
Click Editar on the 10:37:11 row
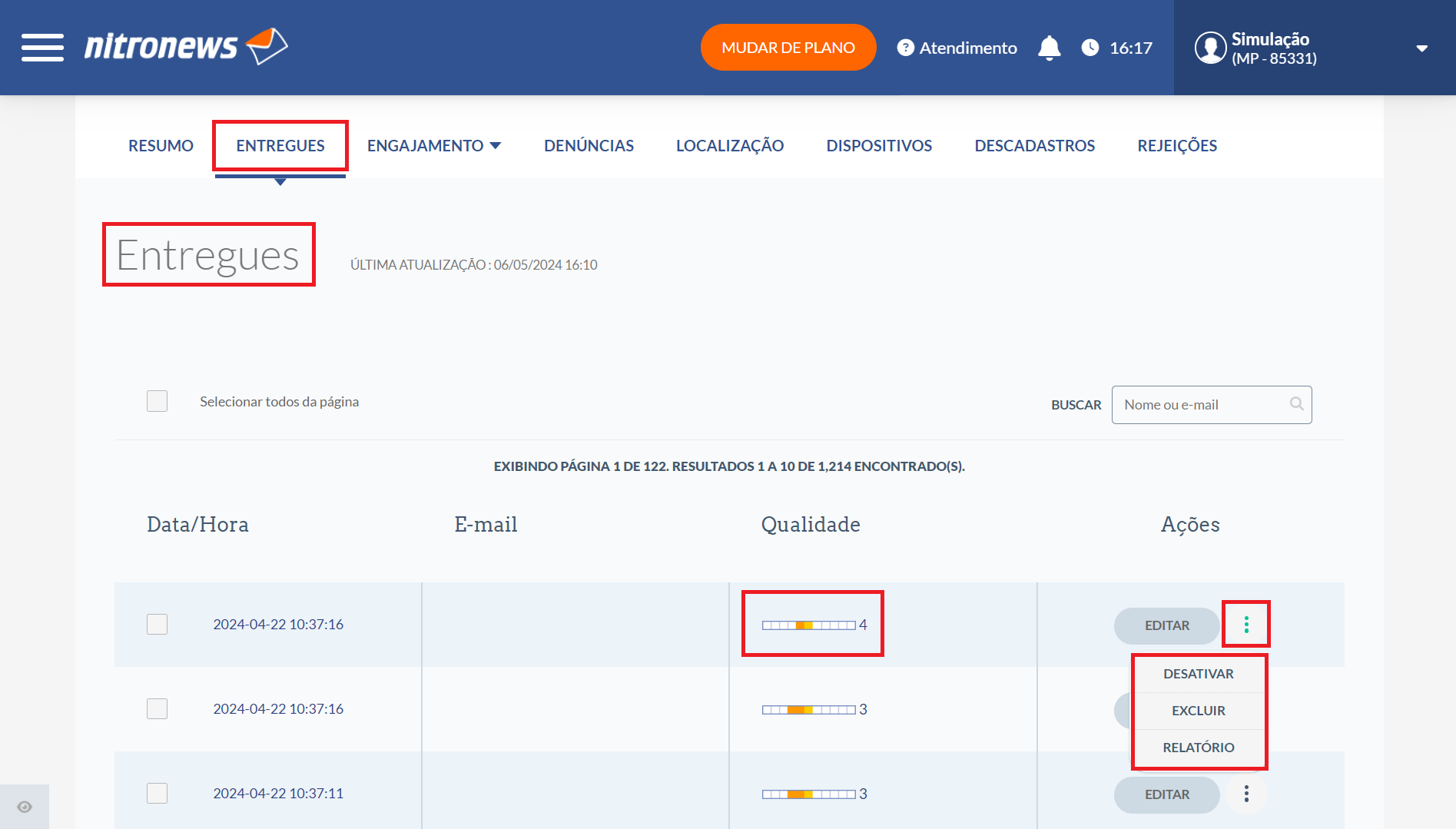[1166, 794]
